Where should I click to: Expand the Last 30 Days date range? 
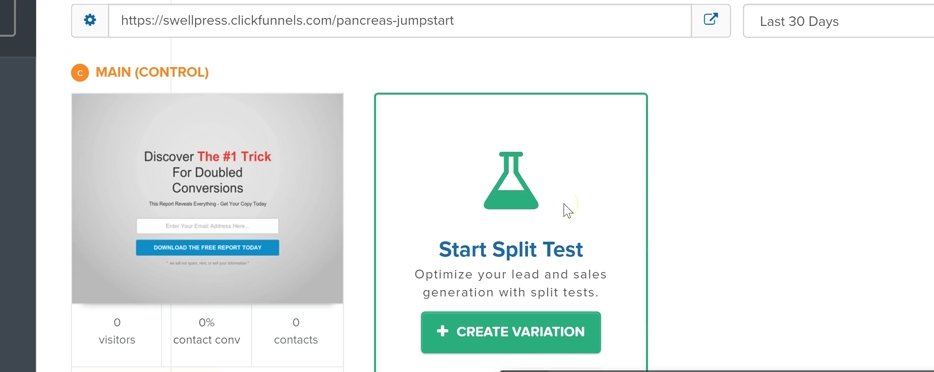point(839,21)
